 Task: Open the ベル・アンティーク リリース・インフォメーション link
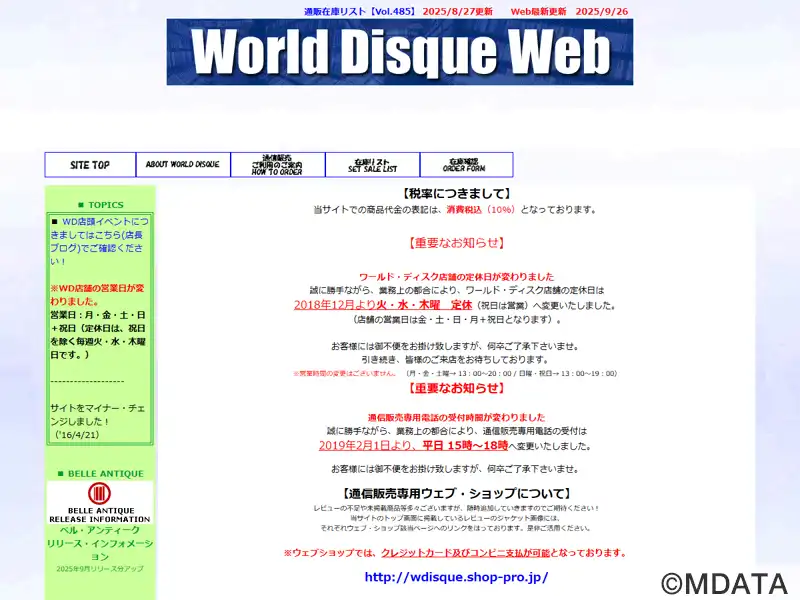[x=100, y=543]
